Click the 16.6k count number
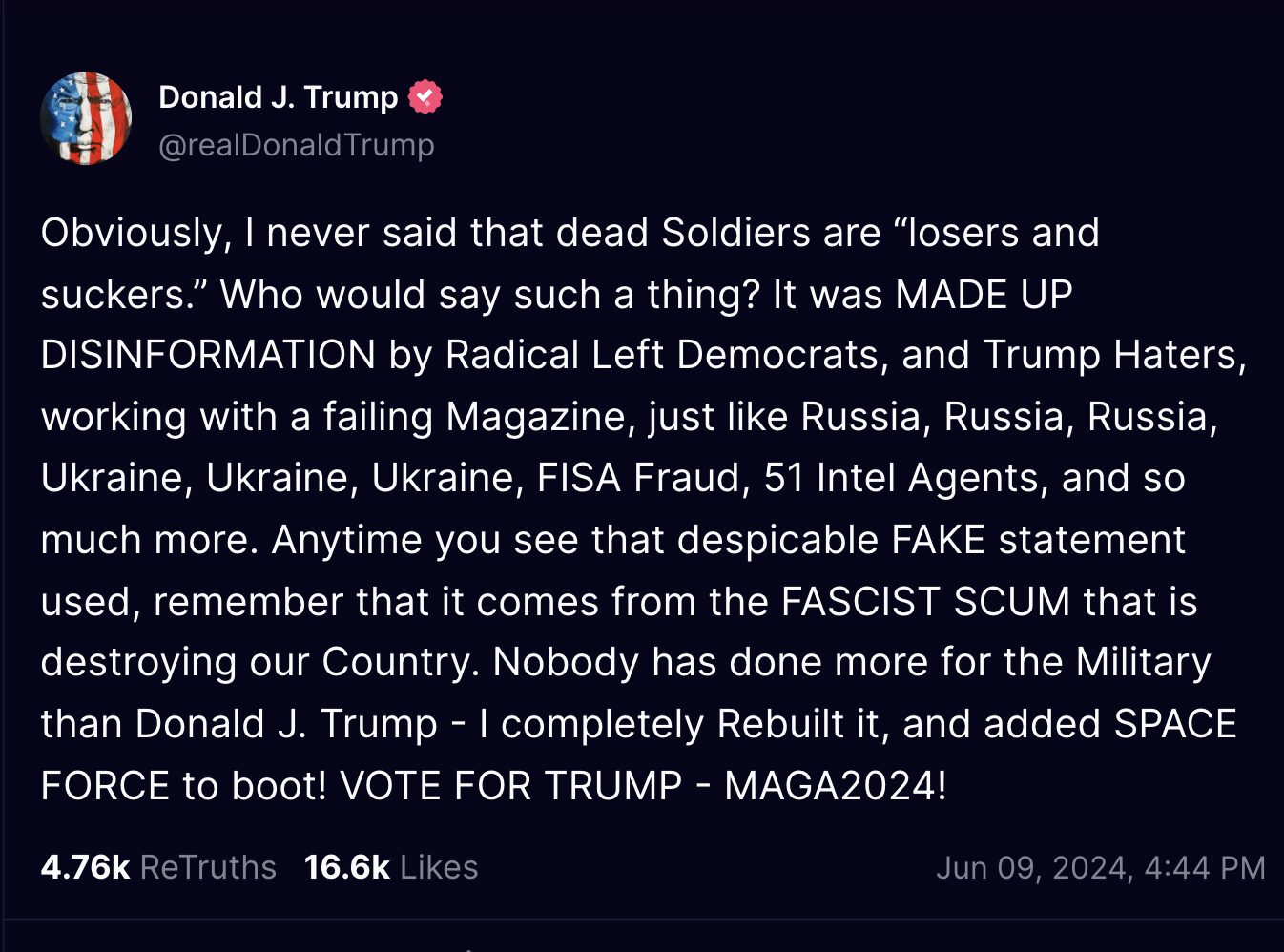The width and height of the screenshot is (1284, 952). [x=347, y=867]
